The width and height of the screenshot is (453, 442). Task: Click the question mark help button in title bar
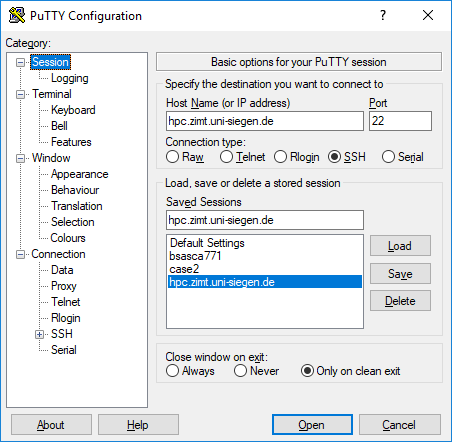383,15
